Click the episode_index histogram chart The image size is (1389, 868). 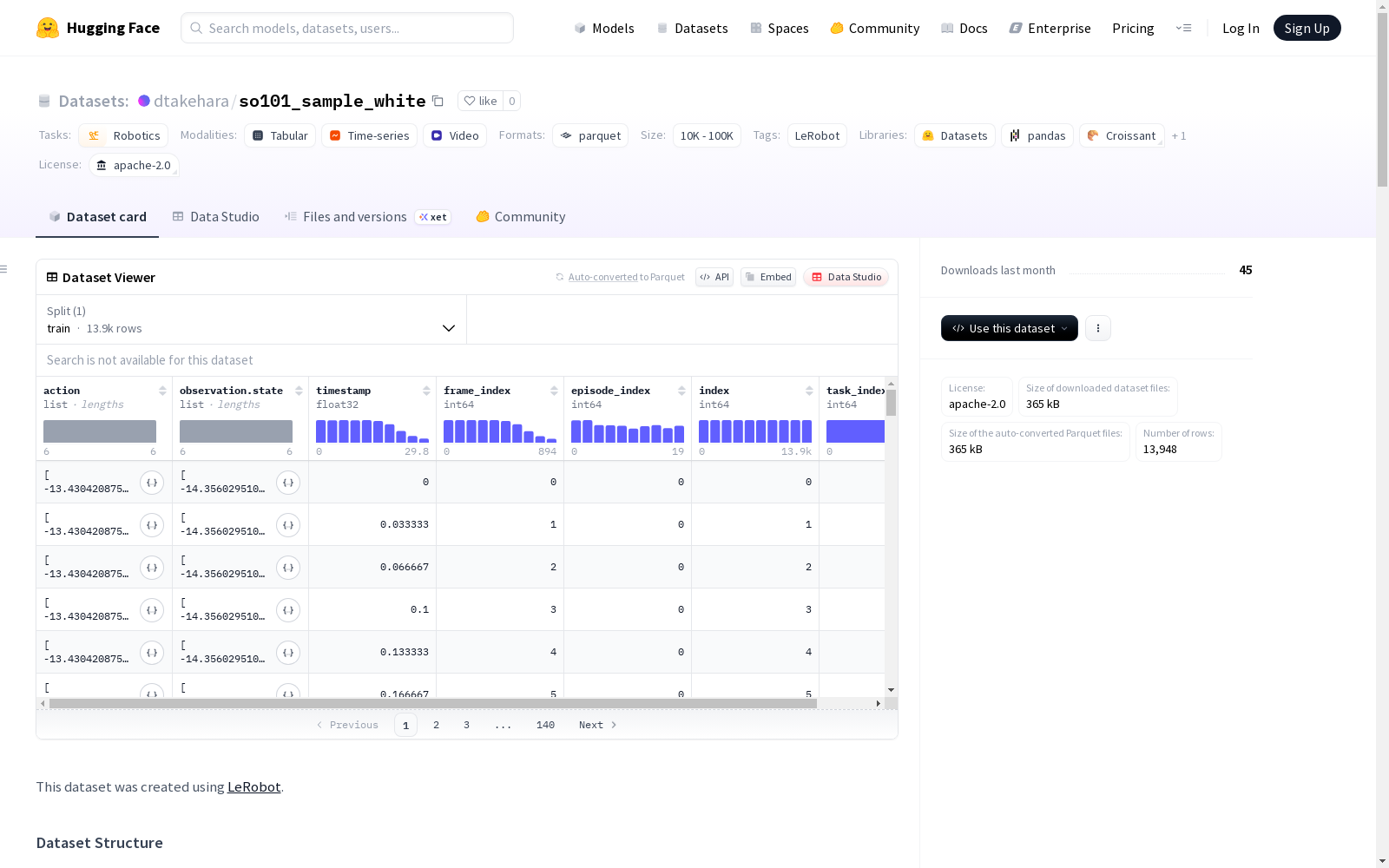628,431
